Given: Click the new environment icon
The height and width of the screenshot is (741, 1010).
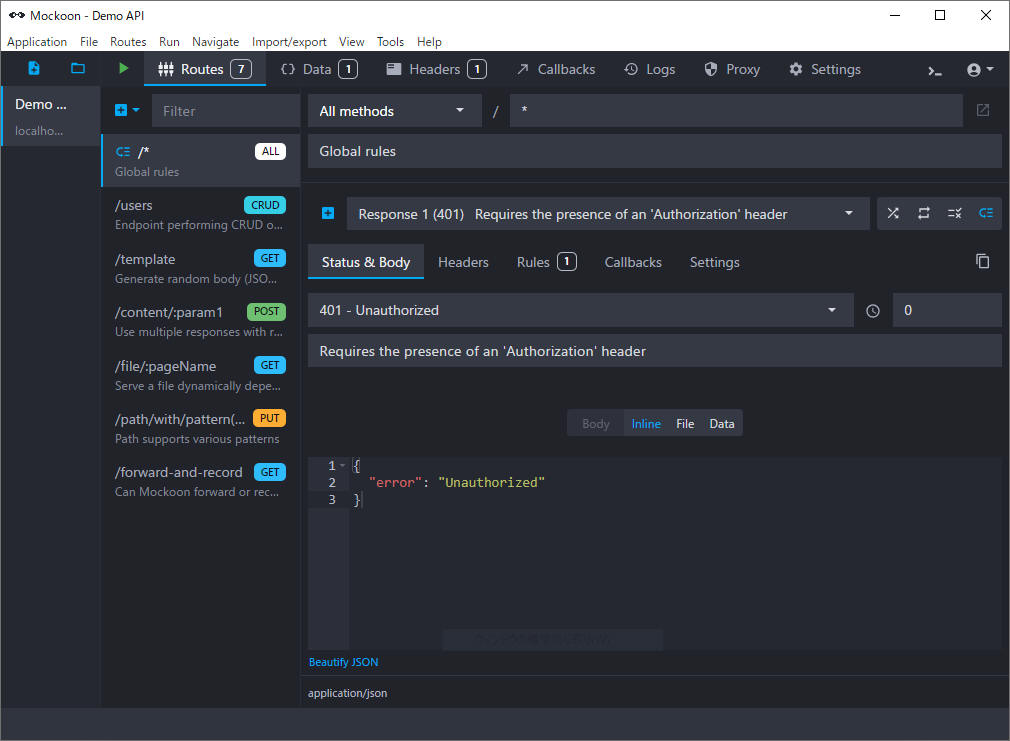Looking at the screenshot, I should tap(34, 69).
